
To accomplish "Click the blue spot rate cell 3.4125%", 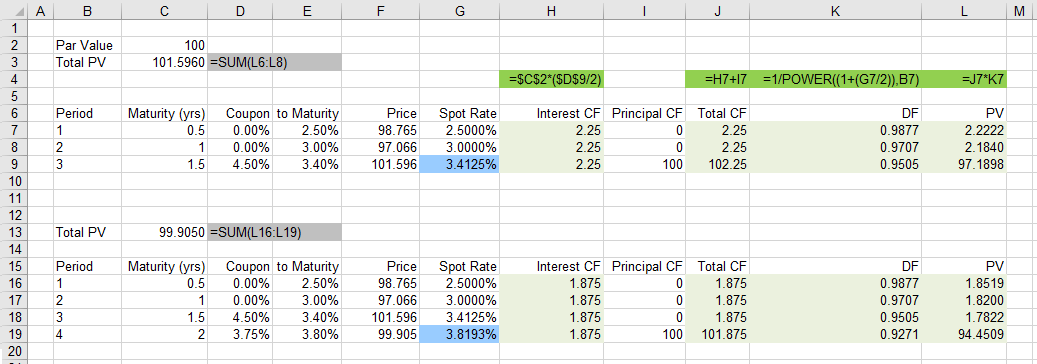I will click(x=459, y=164).
